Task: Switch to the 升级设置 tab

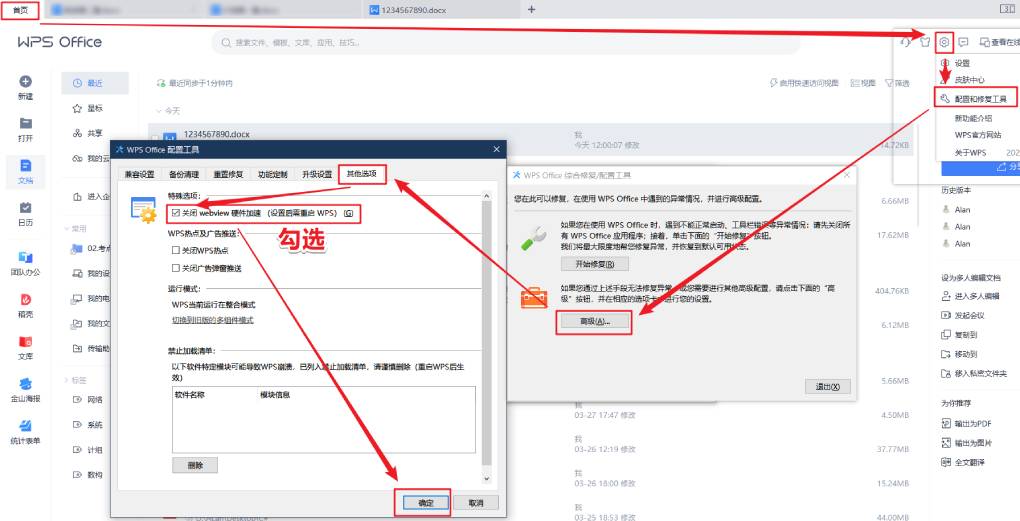Action: pyautogui.click(x=317, y=174)
